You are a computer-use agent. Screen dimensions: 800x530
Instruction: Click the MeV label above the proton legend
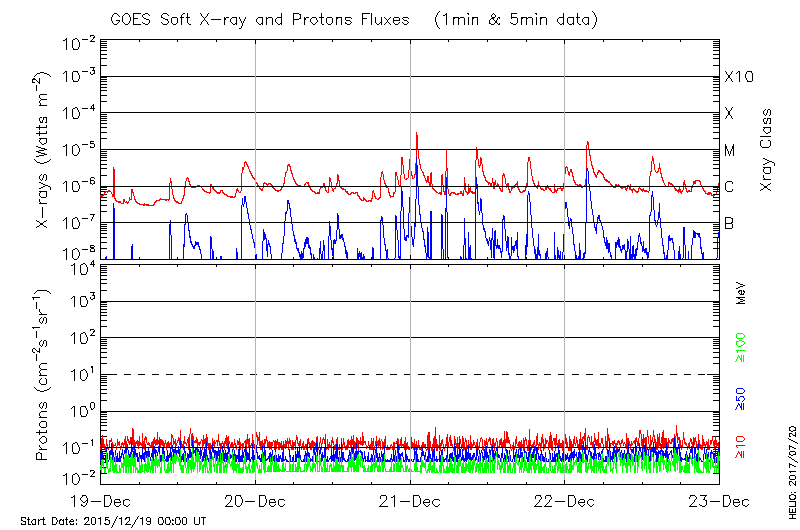click(741, 294)
